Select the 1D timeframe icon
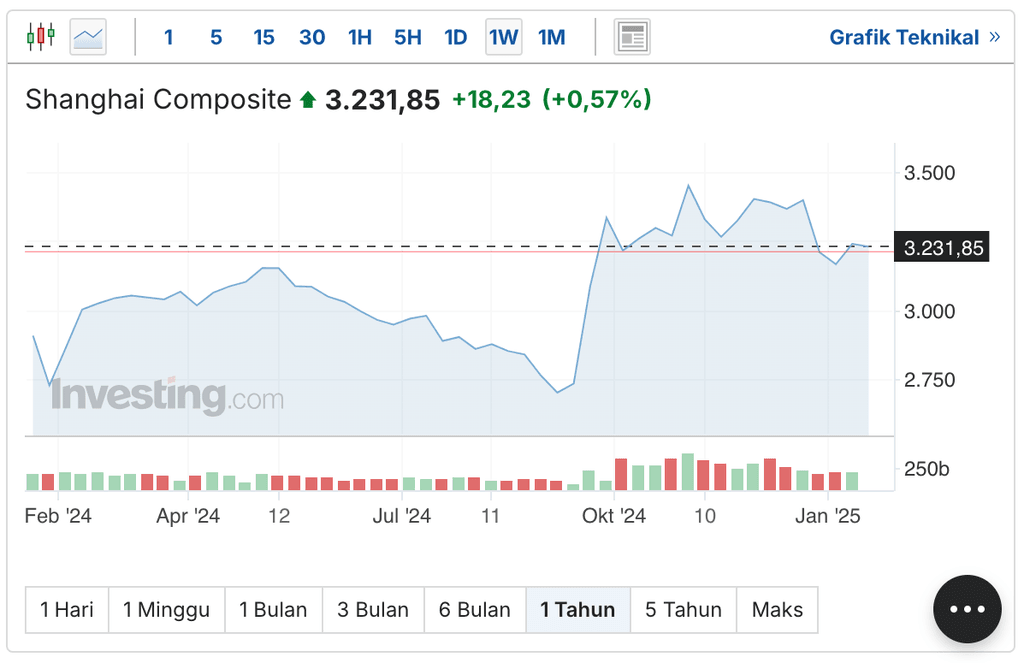1024x663 pixels. [x=455, y=37]
